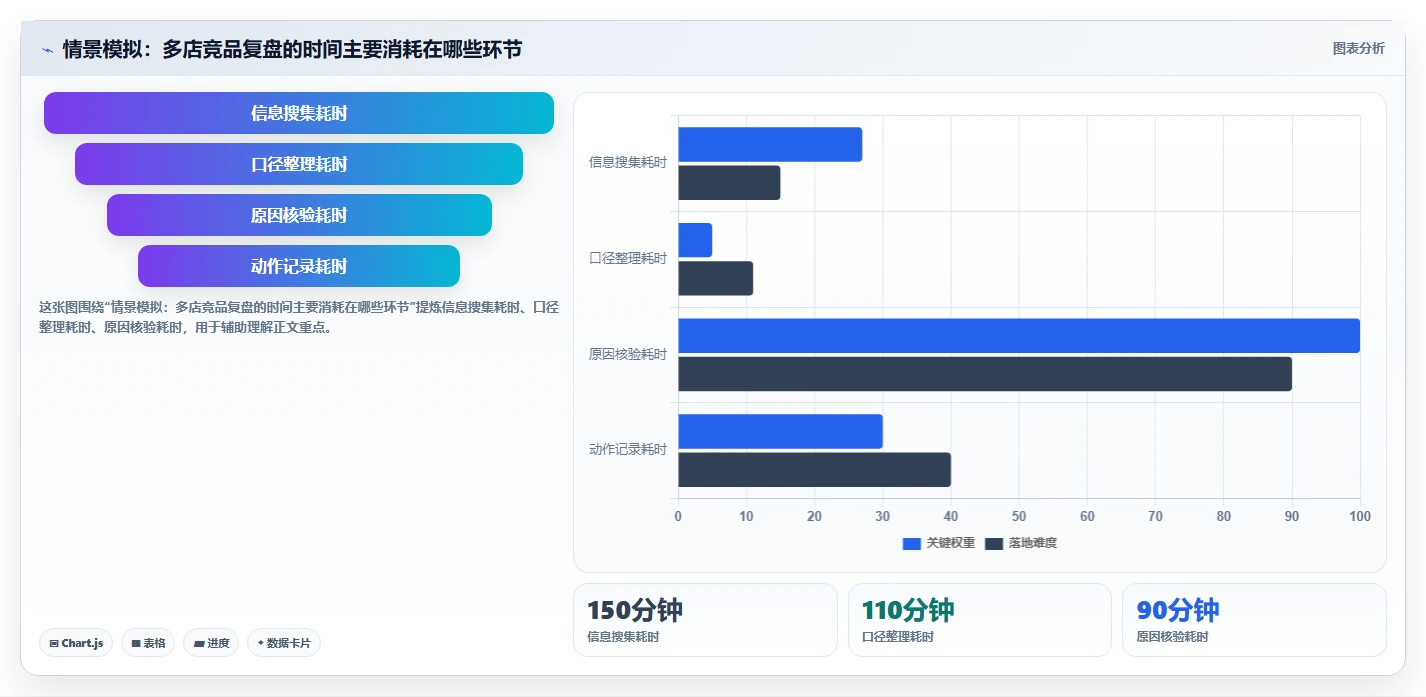Viewport: 1426px width, 697px height.
Task: Click the dark bar for 原因核验耗时
Action: tap(985, 374)
